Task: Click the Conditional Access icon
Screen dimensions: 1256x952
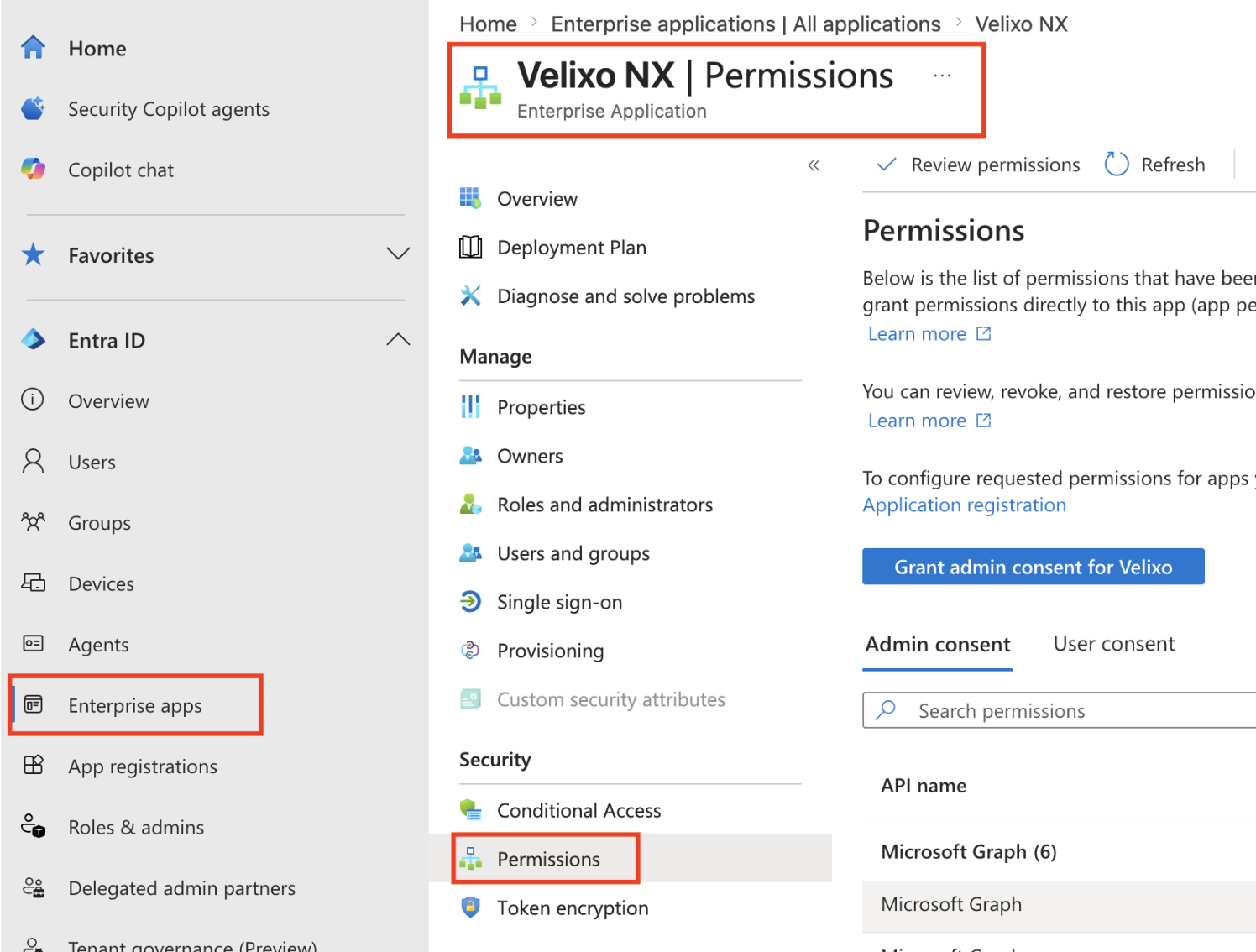Action: point(470,809)
